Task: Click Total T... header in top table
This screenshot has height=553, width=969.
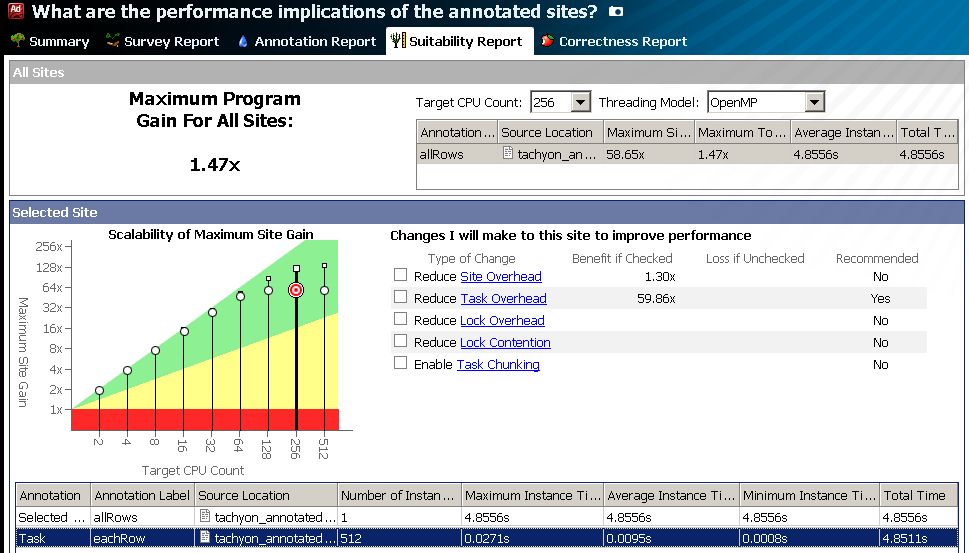Action: (x=928, y=132)
